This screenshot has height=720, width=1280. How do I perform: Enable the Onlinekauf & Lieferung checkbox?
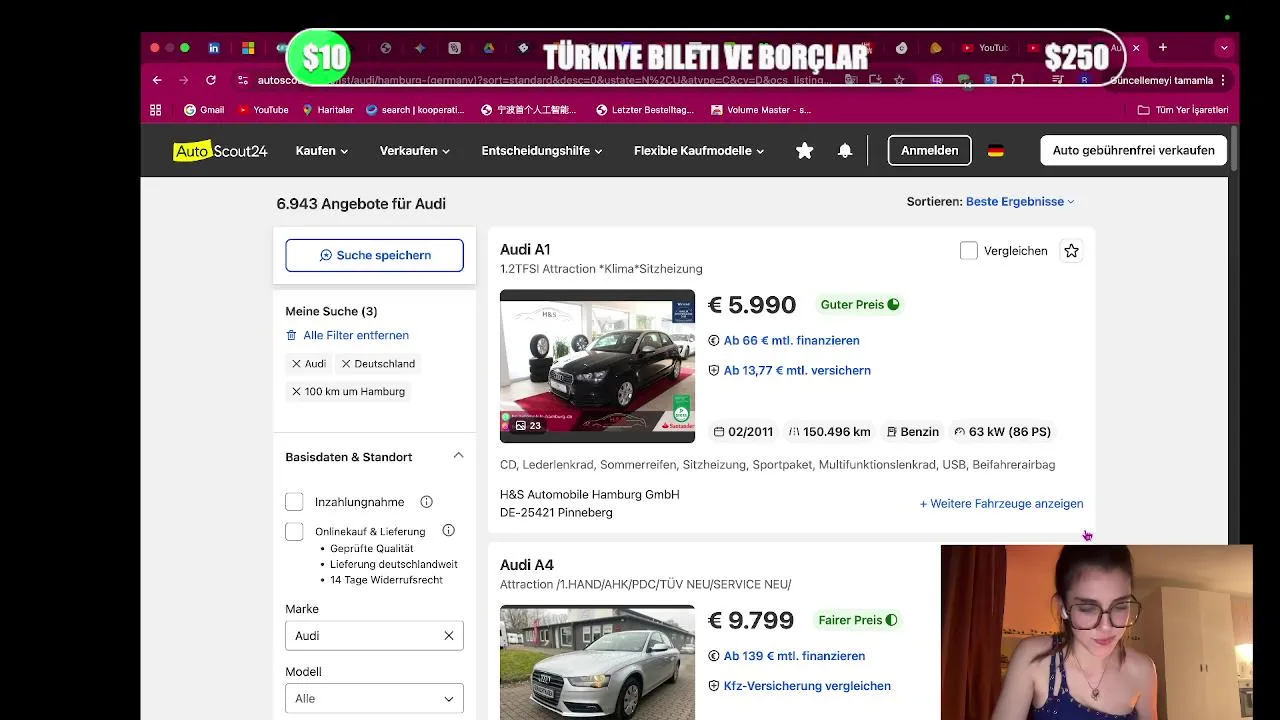(294, 532)
